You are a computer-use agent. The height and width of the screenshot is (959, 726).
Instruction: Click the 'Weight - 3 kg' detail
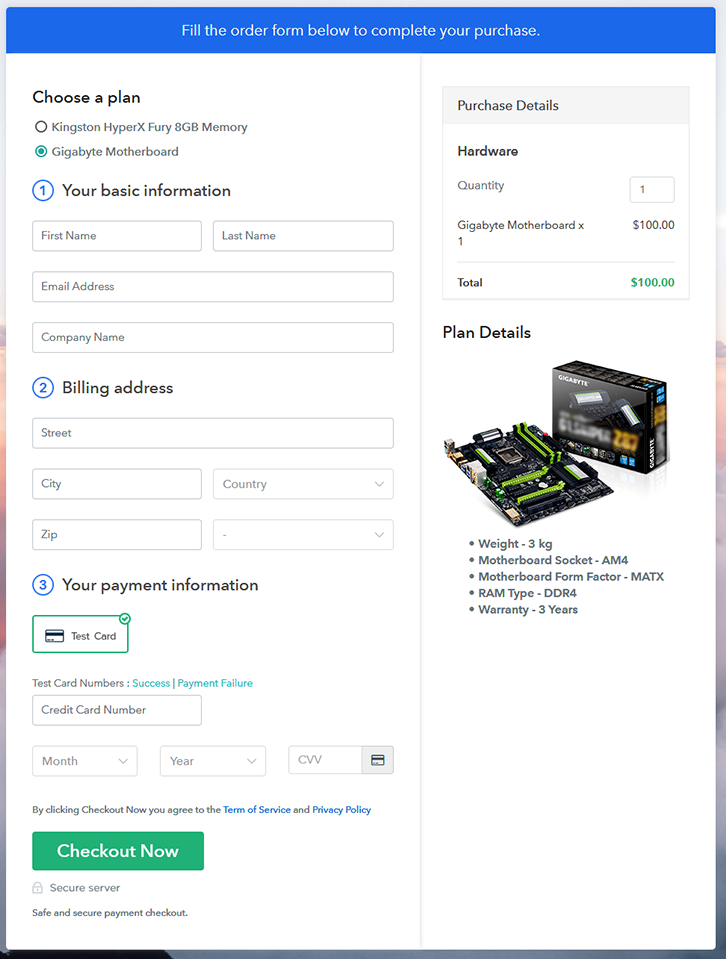click(x=515, y=544)
